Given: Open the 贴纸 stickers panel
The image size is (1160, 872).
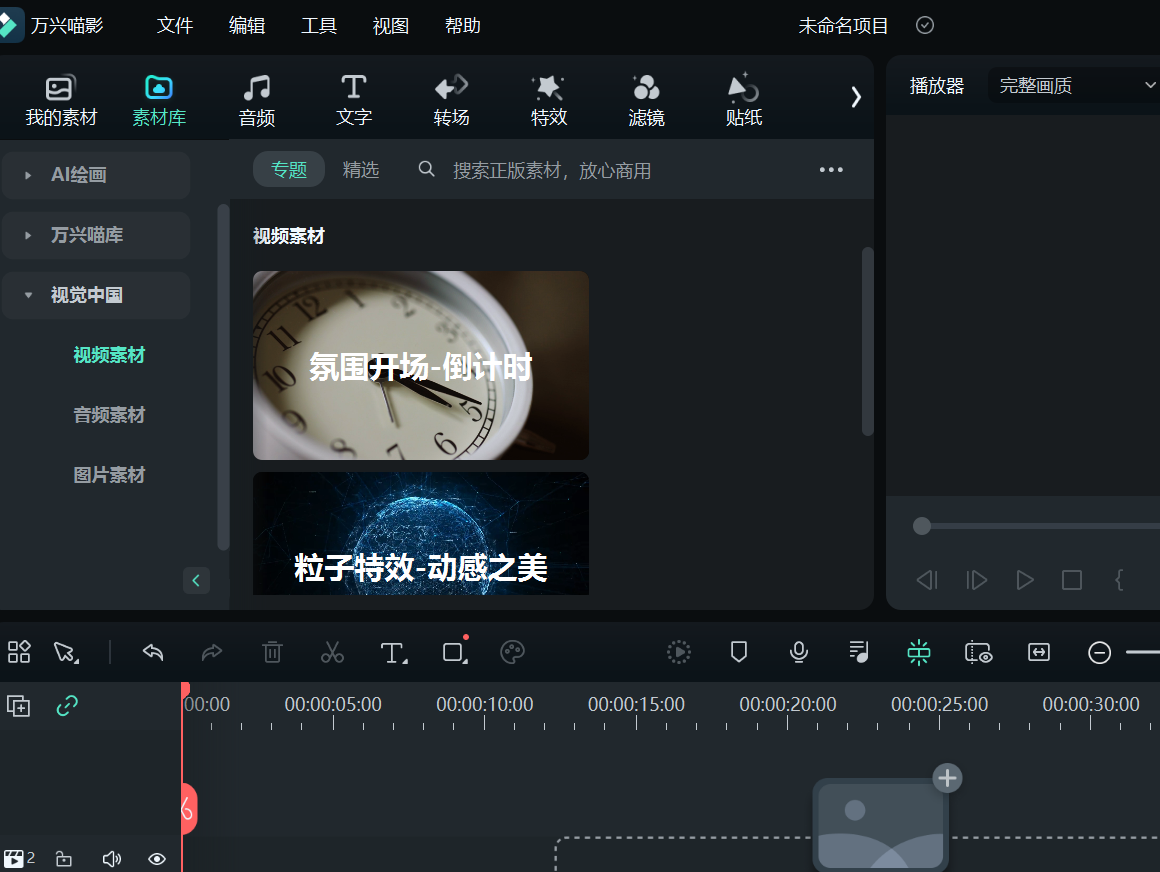Looking at the screenshot, I should click(744, 99).
